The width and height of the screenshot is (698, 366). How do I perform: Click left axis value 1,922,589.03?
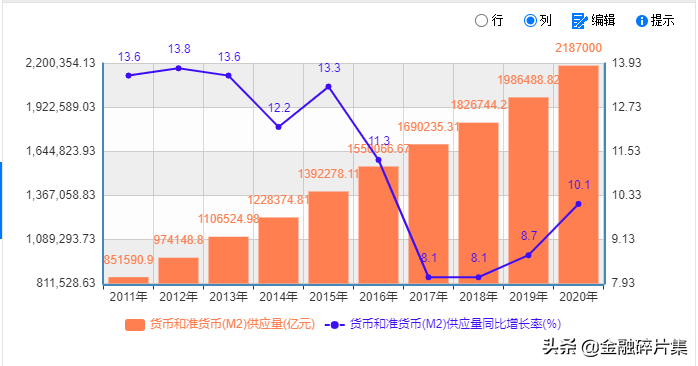coord(61,107)
